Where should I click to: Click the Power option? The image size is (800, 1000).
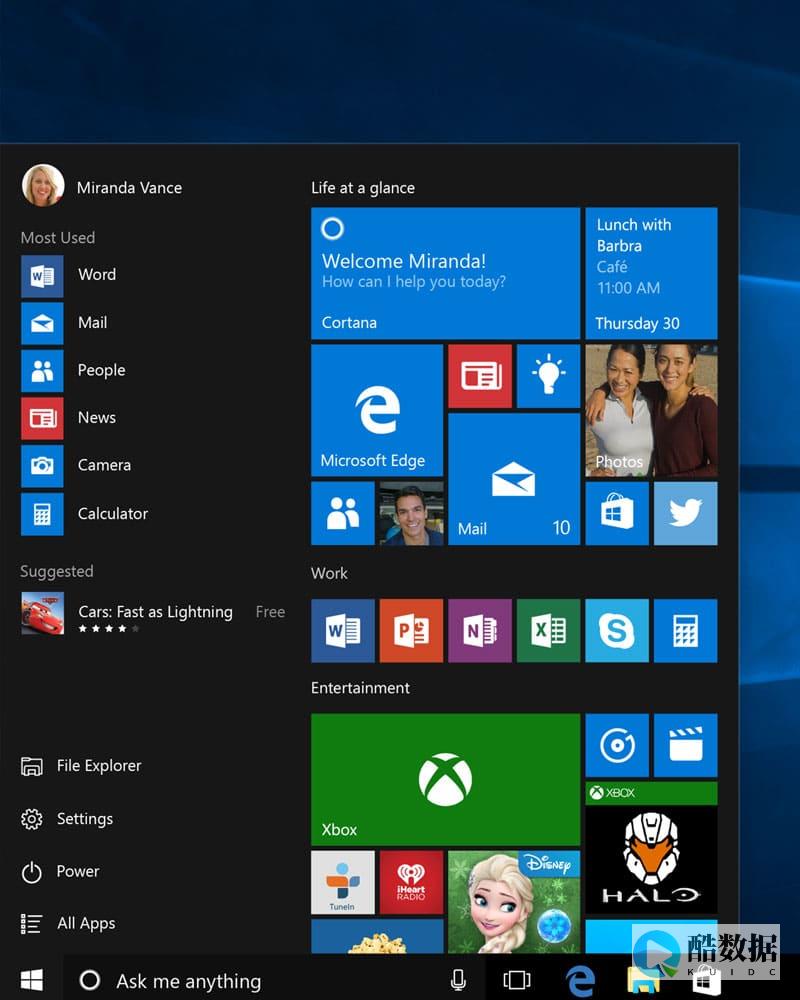60,872
